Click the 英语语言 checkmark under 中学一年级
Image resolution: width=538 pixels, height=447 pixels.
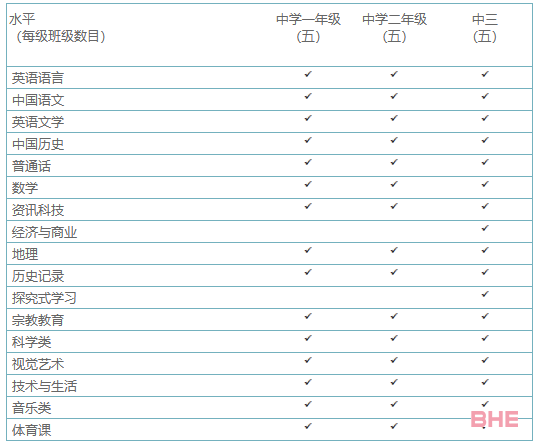pyautogui.click(x=308, y=74)
